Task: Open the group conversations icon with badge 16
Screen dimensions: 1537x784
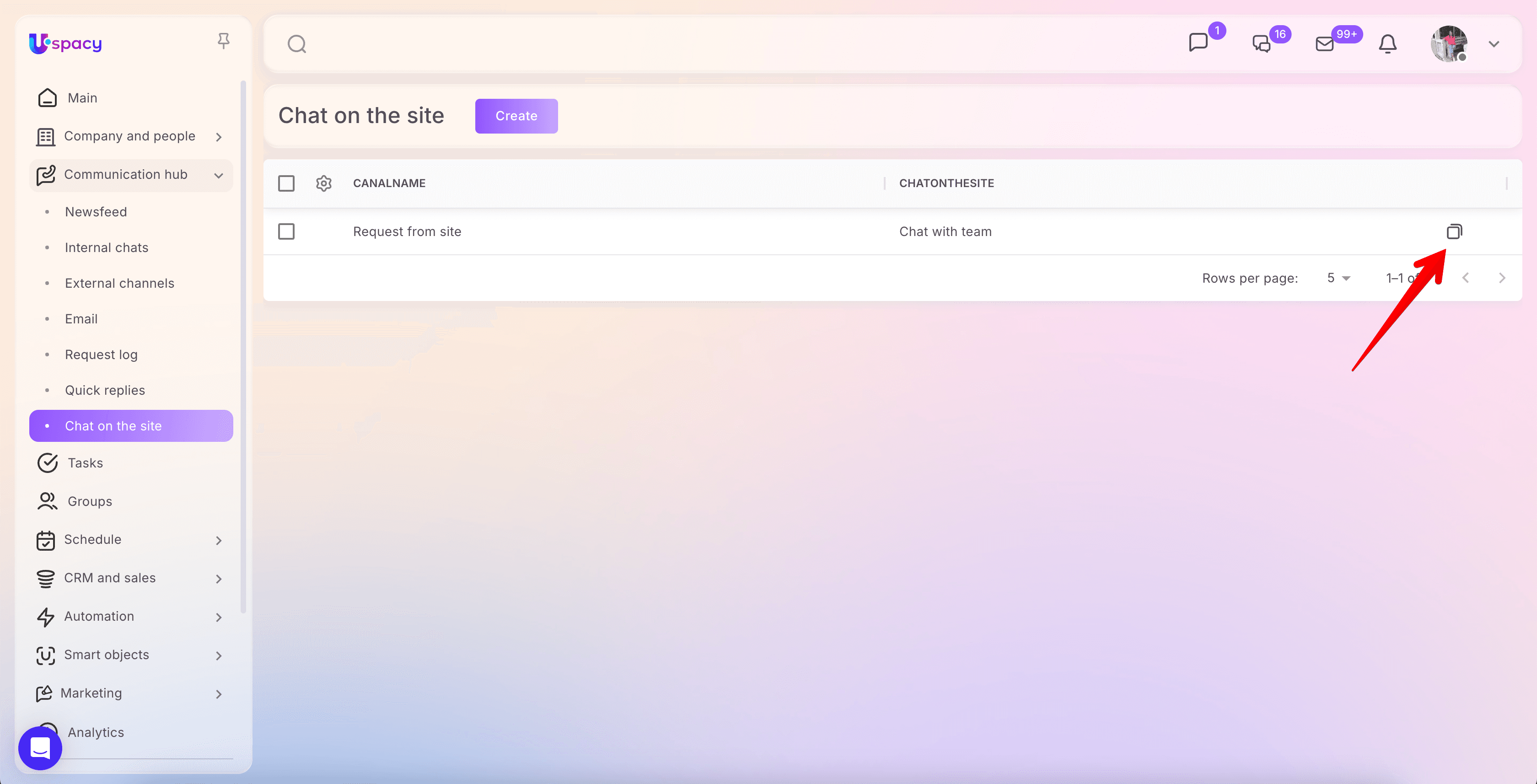Action: tap(1261, 43)
